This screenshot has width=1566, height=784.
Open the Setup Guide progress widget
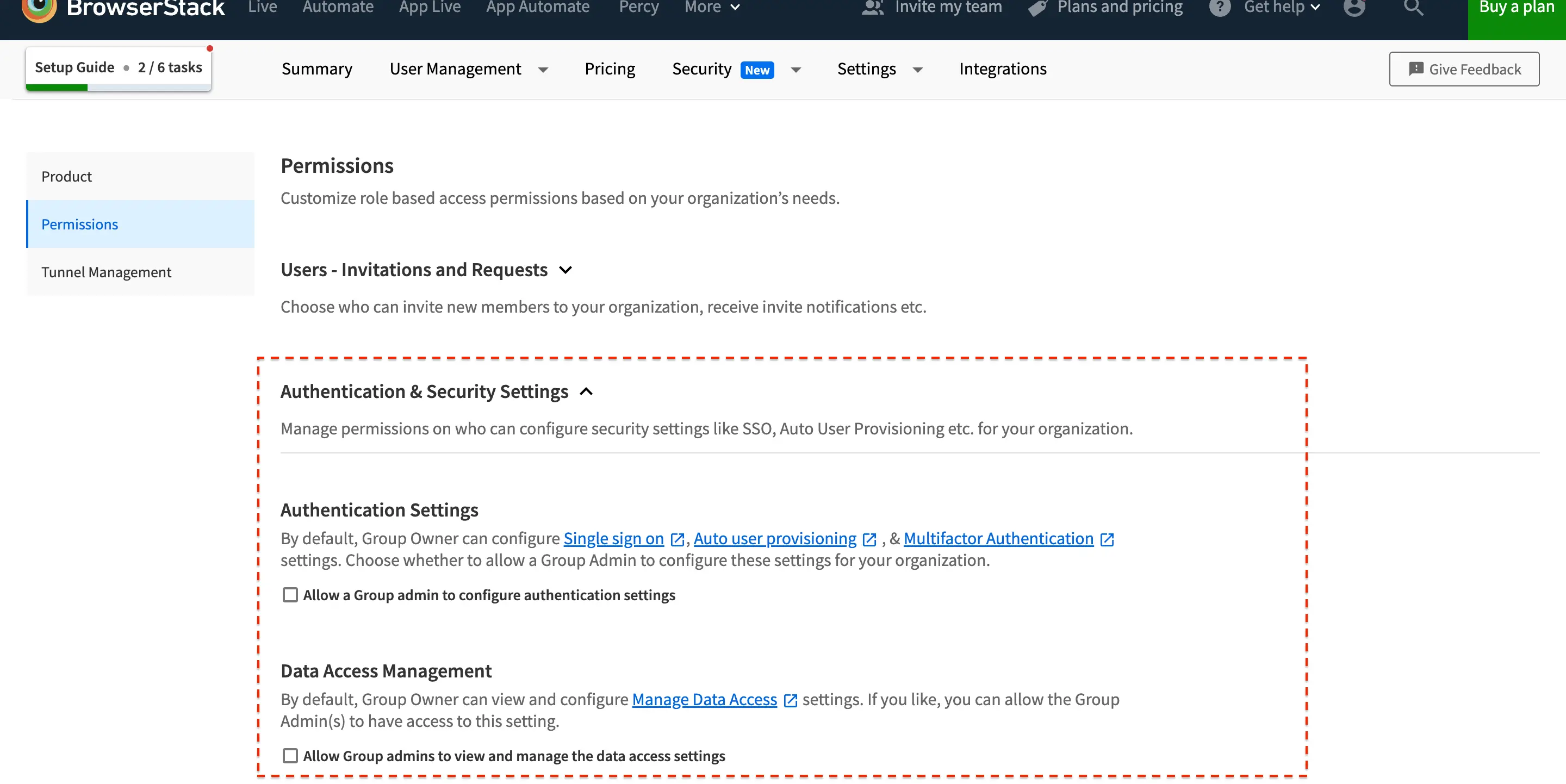[118, 68]
